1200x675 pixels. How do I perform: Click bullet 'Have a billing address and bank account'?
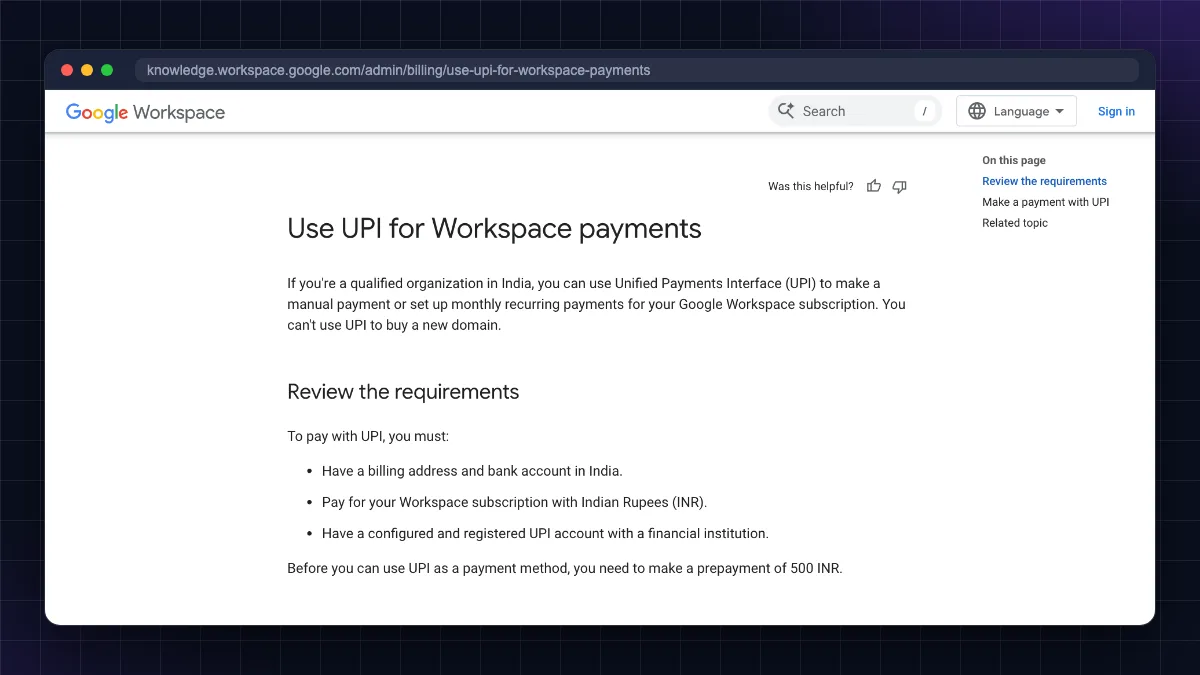(472, 471)
